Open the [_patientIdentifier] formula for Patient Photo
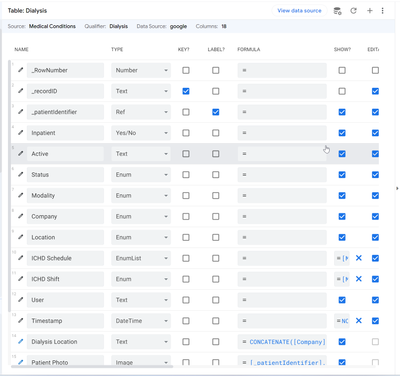Viewport: 400px width, 376px height. (282, 361)
